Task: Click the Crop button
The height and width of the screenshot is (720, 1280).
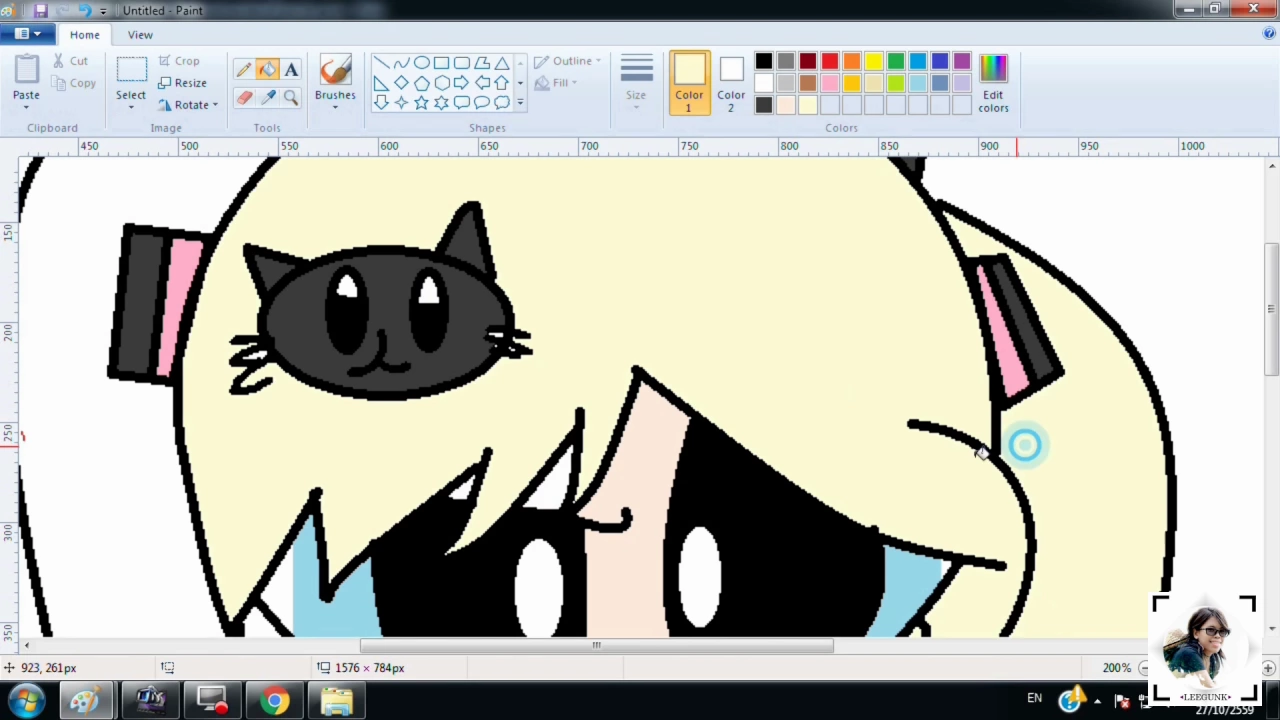Action: point(179,61)
